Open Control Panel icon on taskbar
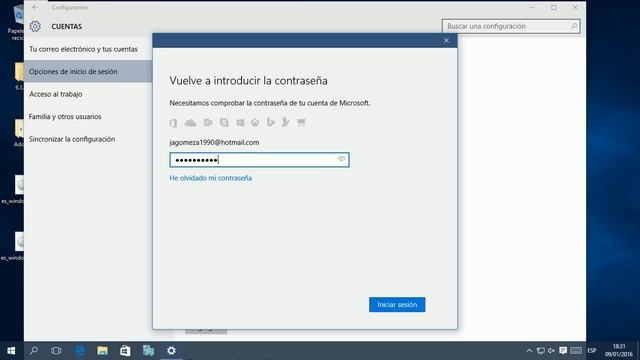 point(148,351)
